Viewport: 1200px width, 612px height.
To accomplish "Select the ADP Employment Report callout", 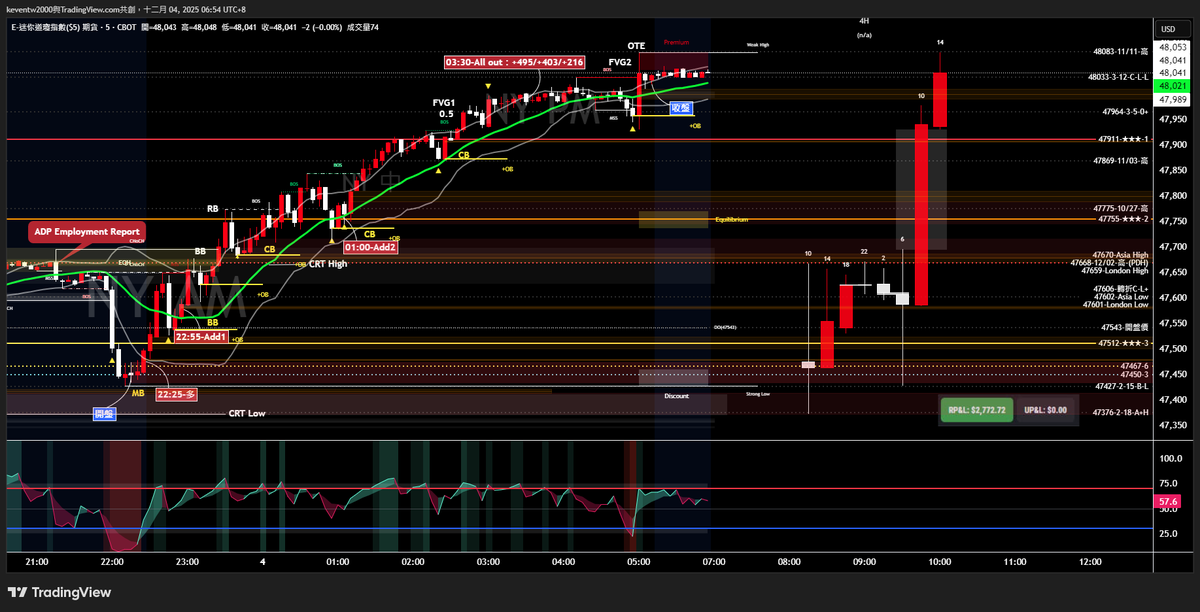I will pyautogui.click(x=87, y=231).
